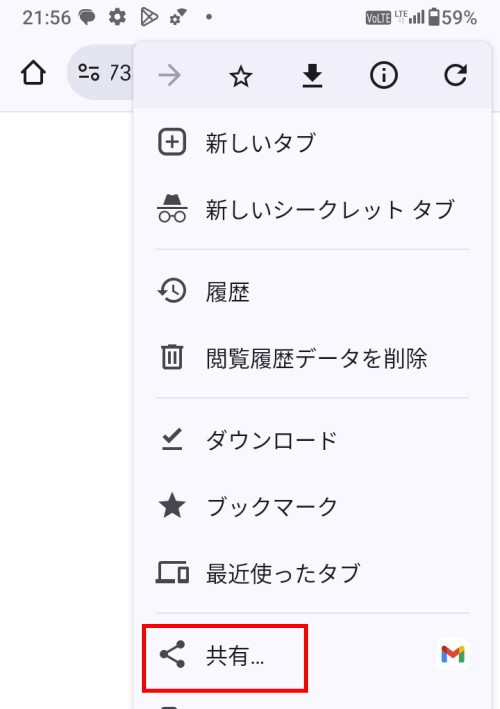Select 最近使ったタブ

click(x=312, y=573)
